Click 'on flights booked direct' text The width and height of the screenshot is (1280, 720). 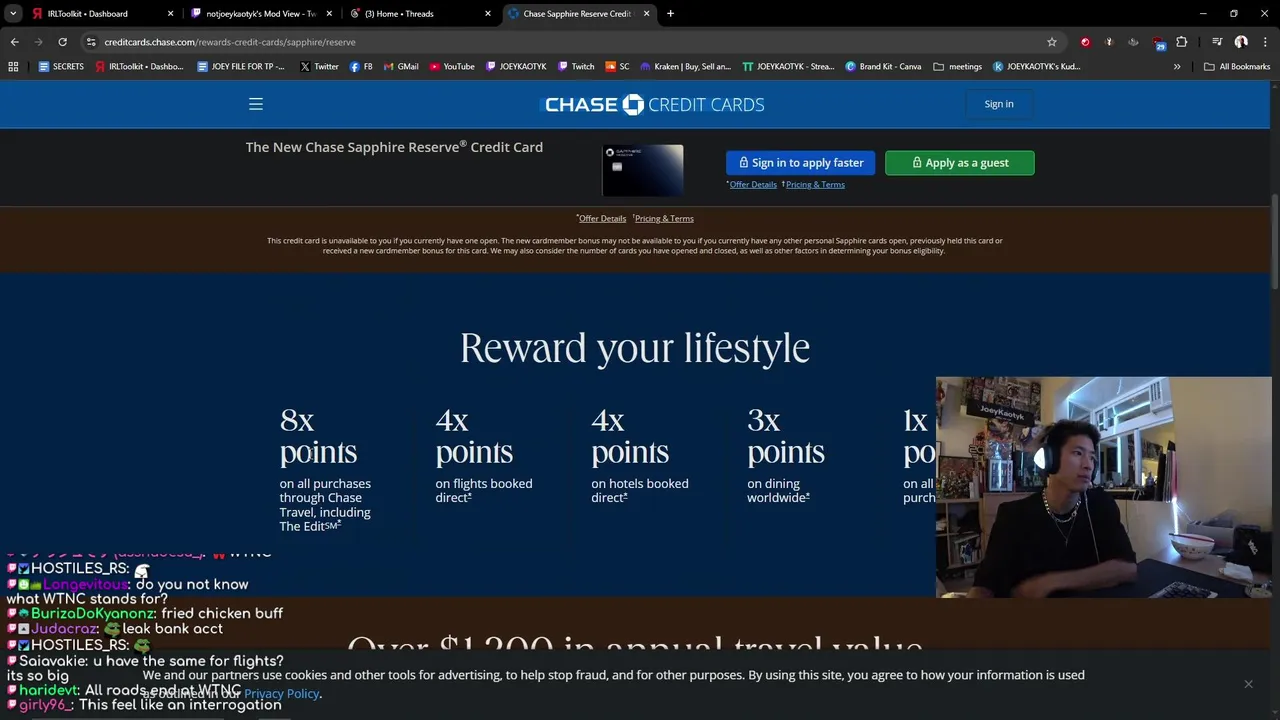[484, 491]
